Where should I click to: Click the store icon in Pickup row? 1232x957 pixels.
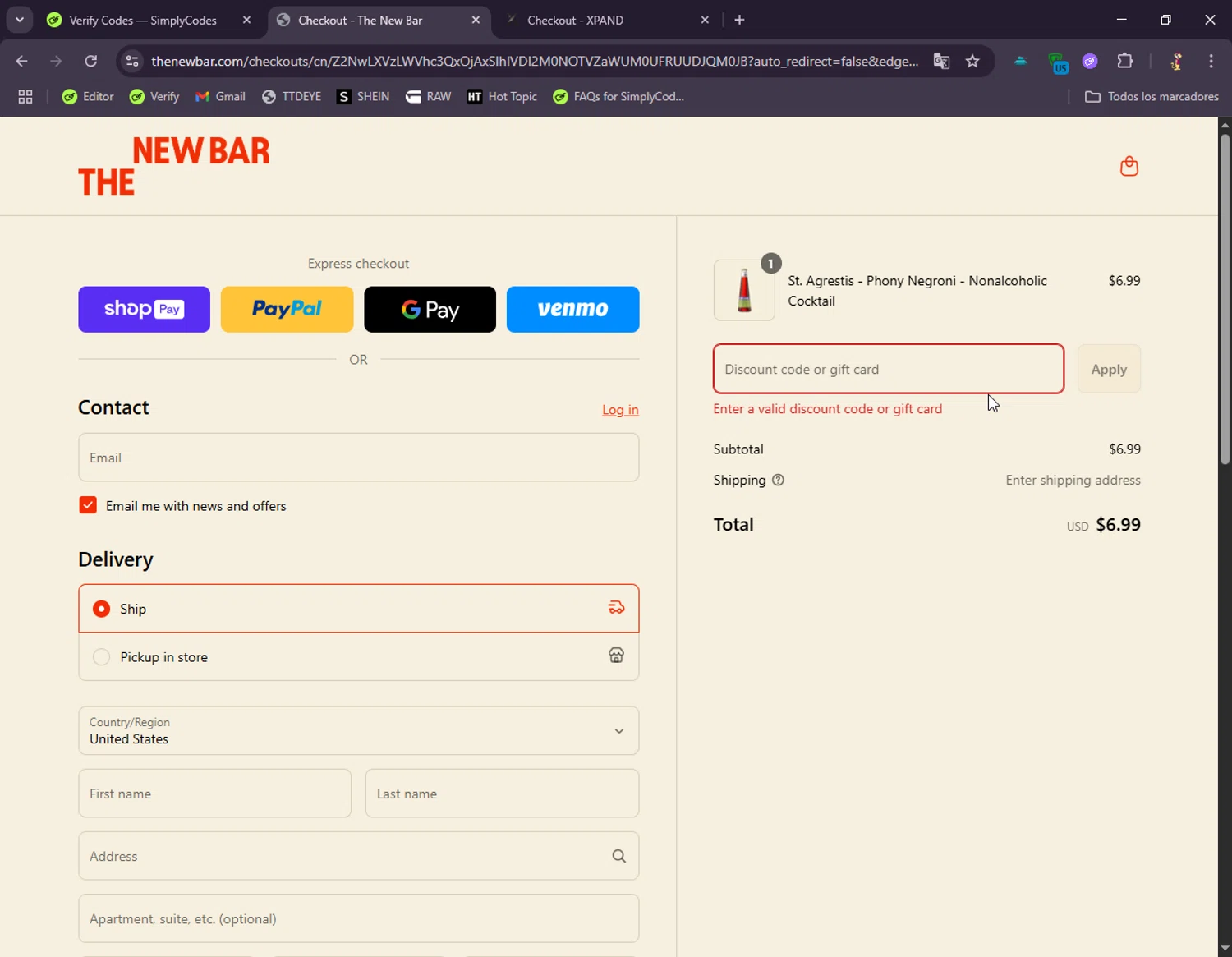(x=616, y=656)
